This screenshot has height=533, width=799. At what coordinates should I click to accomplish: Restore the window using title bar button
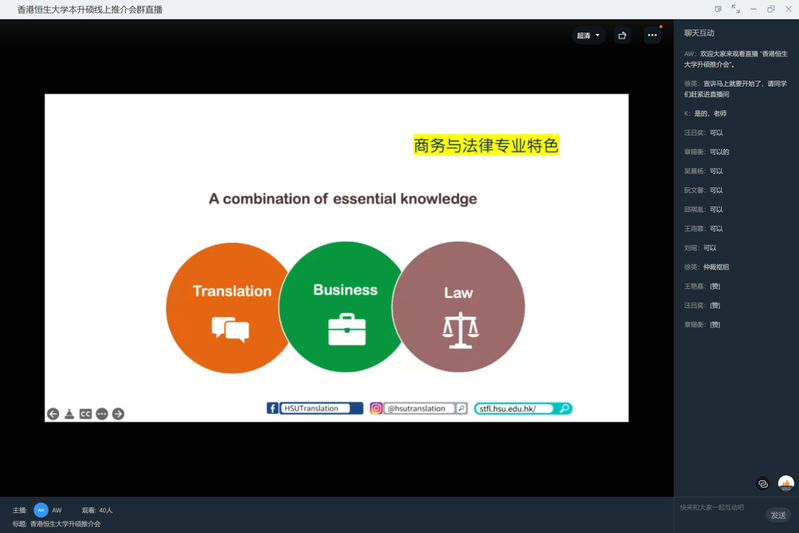[771, 9]
